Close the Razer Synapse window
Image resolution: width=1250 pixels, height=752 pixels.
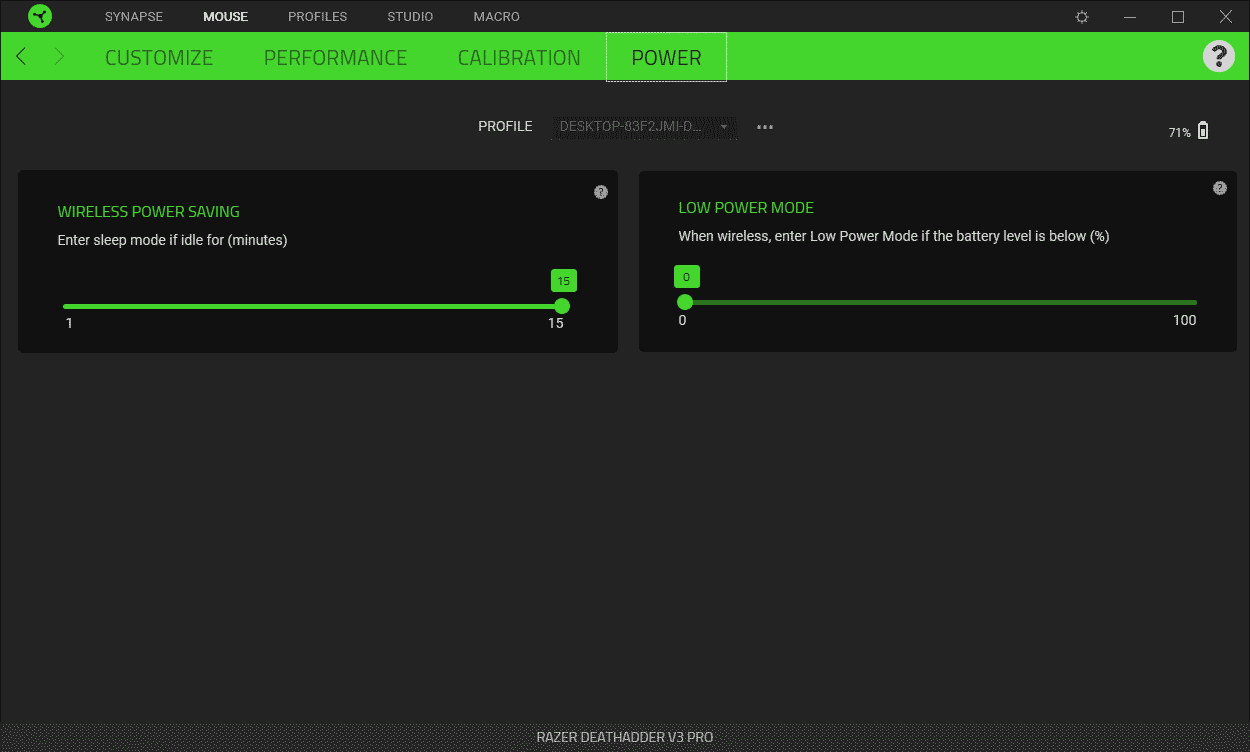[1226, 17]
